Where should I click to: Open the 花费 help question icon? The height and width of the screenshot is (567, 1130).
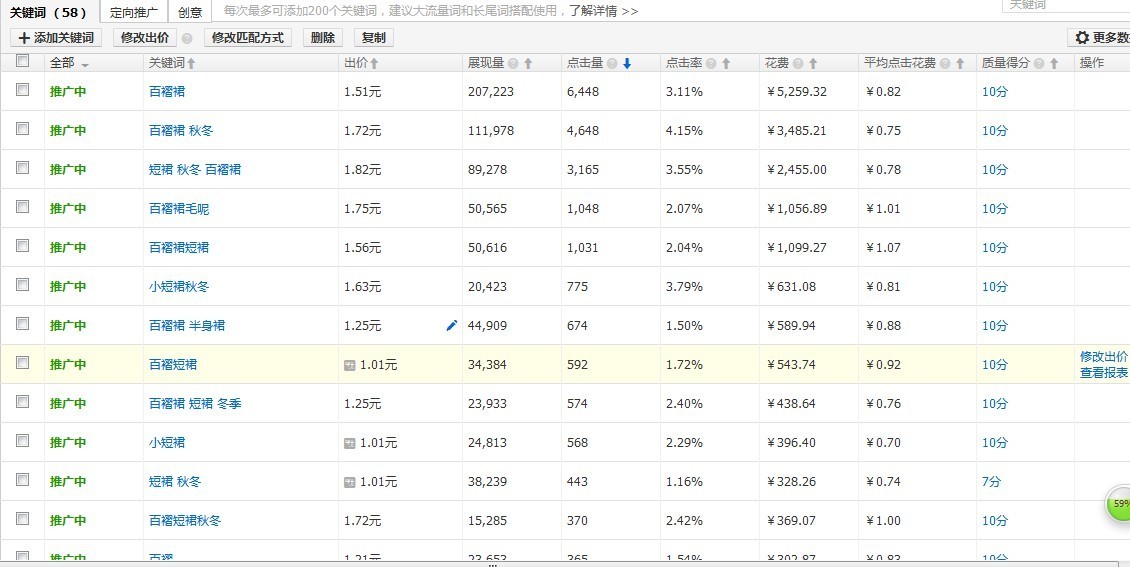798,63
